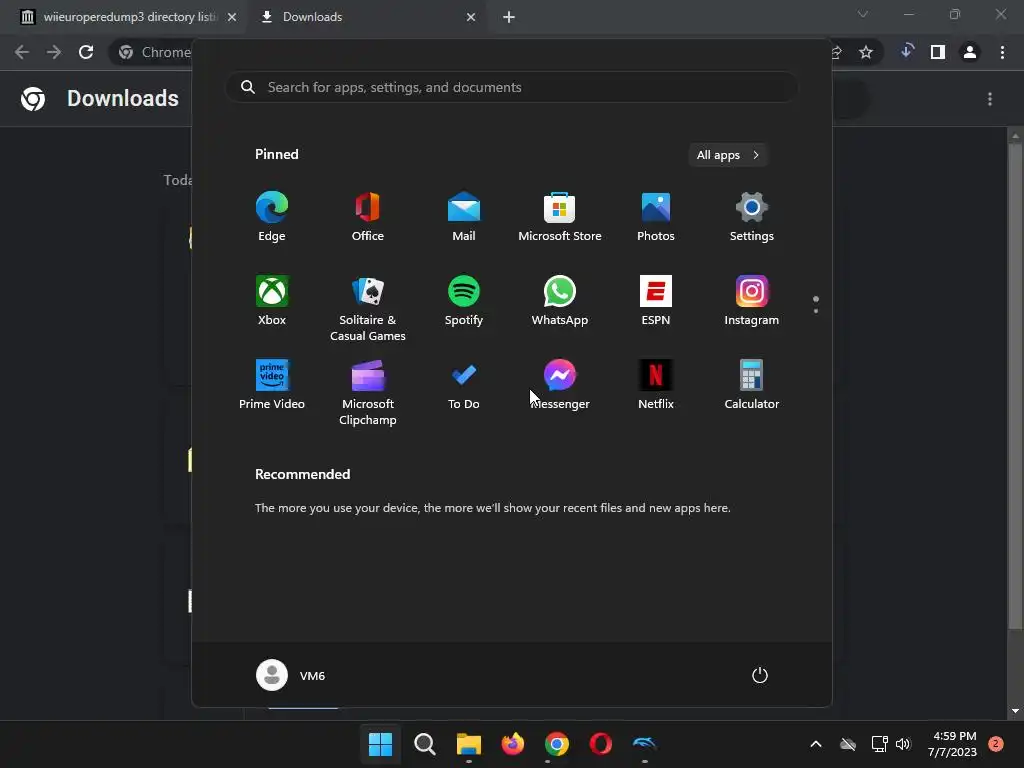This screenshot has height=768, width=1024.
Task: Launch Firefox from the taskbar
Action: (x=513, y=743)
